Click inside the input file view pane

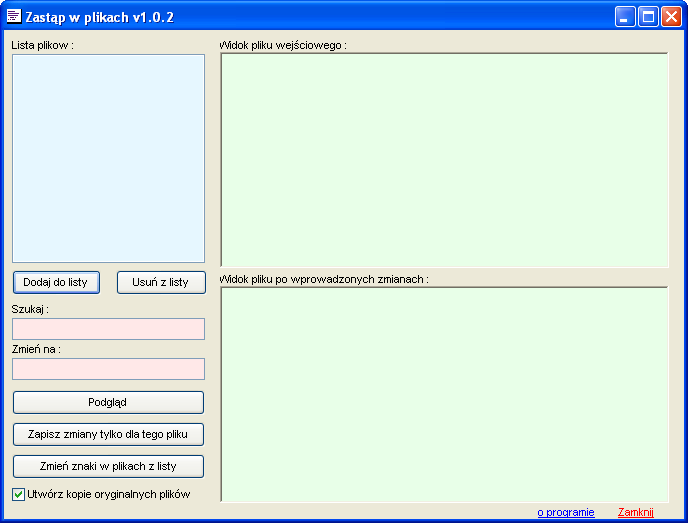click(444, 159)
